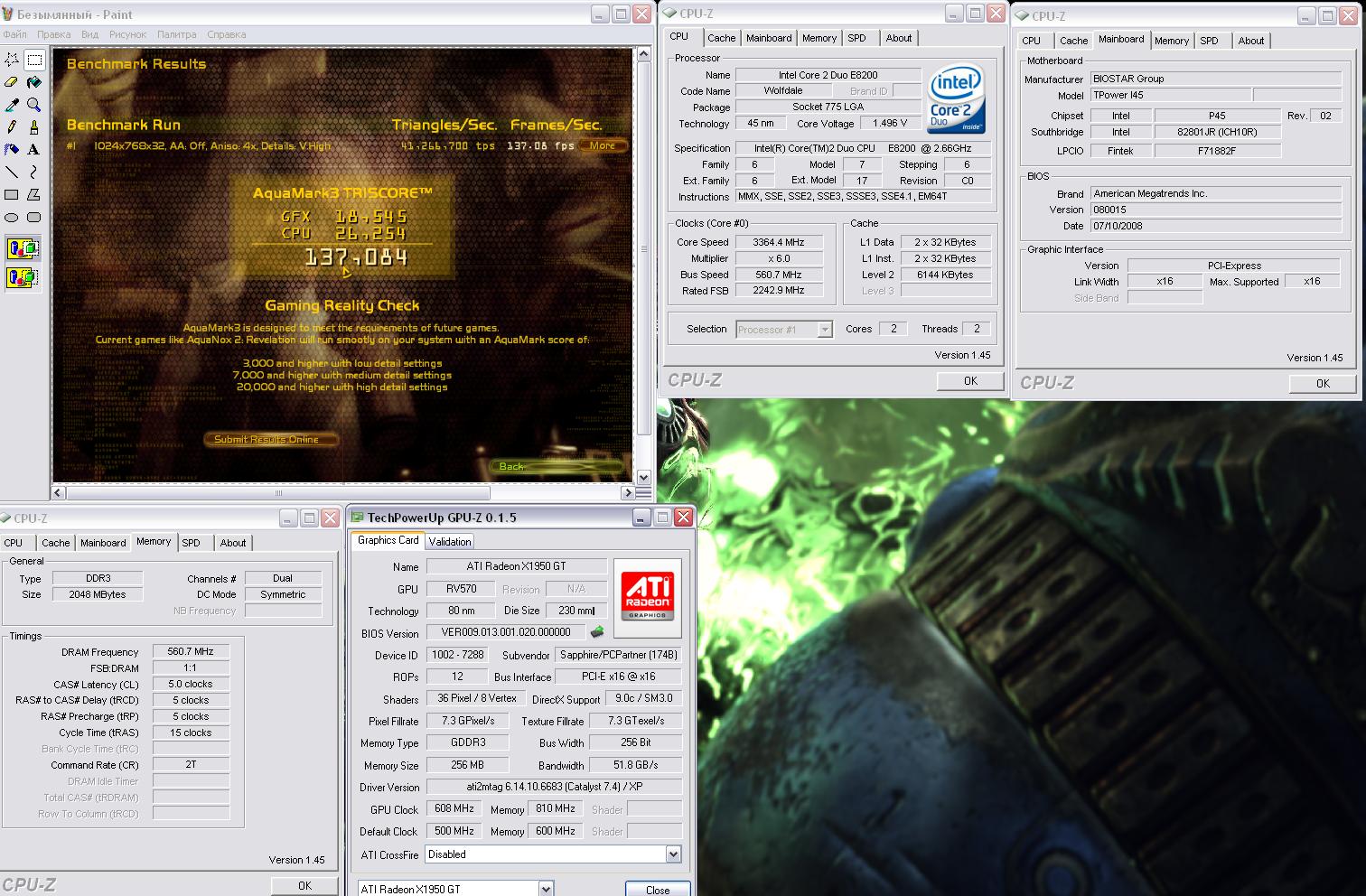This screenshot has height=896, width=1366.
Task: Open the Палитра menu in Paint
Action: [x=176, y=34]
